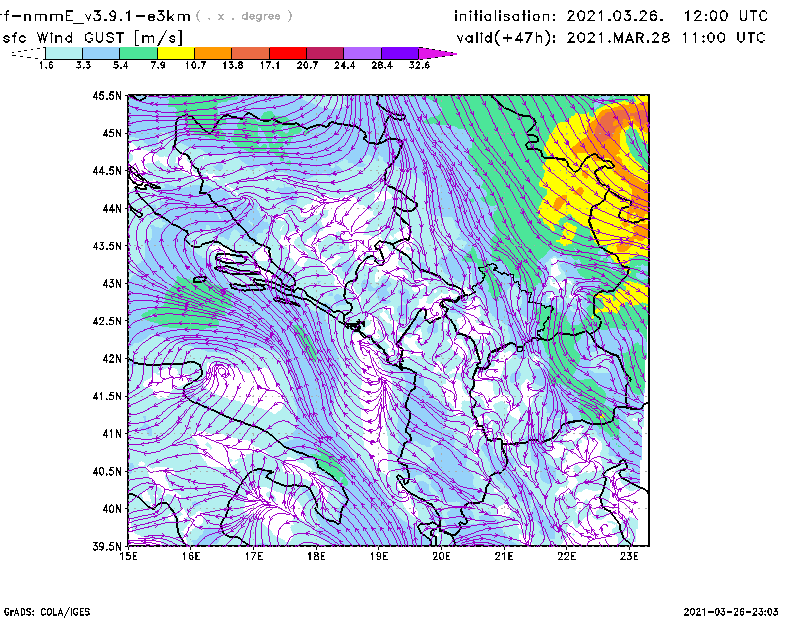Click the latitude label 42N
The height and width of the screenshot is (618, 800).
point(112,359)
